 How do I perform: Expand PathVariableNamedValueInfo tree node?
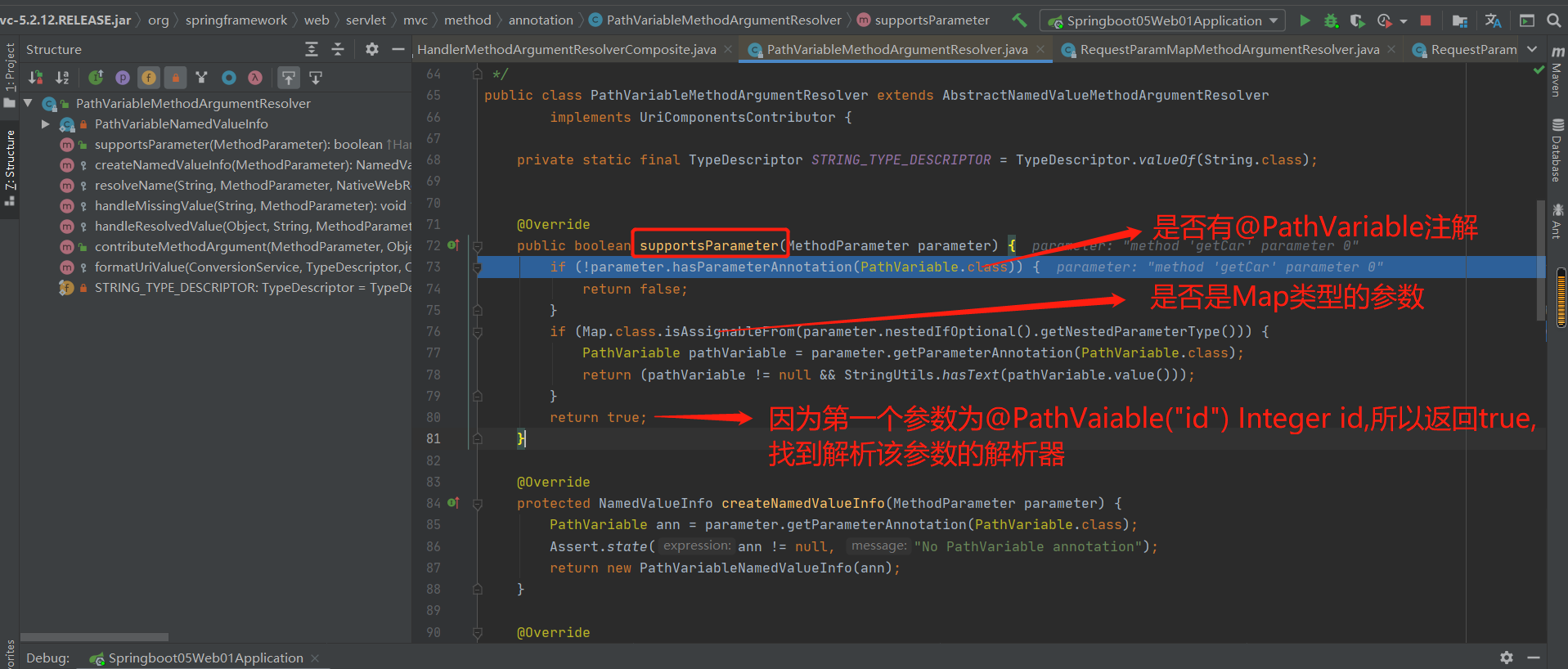point(46,124)
